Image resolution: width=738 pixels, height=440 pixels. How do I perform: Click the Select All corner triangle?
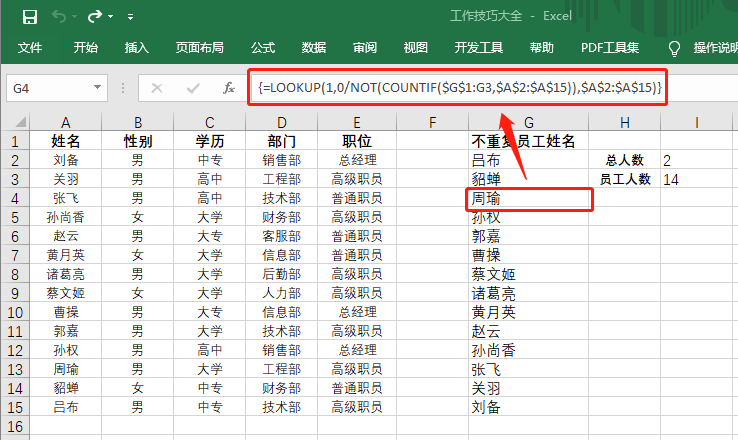[20, 122]
